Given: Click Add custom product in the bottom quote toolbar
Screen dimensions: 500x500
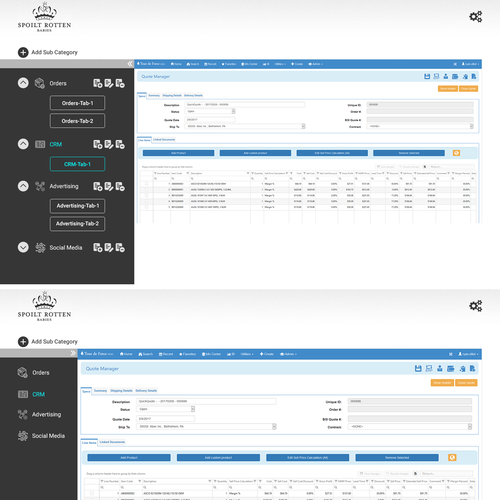Looking at the screenshot, I should (x=218, y=458).
